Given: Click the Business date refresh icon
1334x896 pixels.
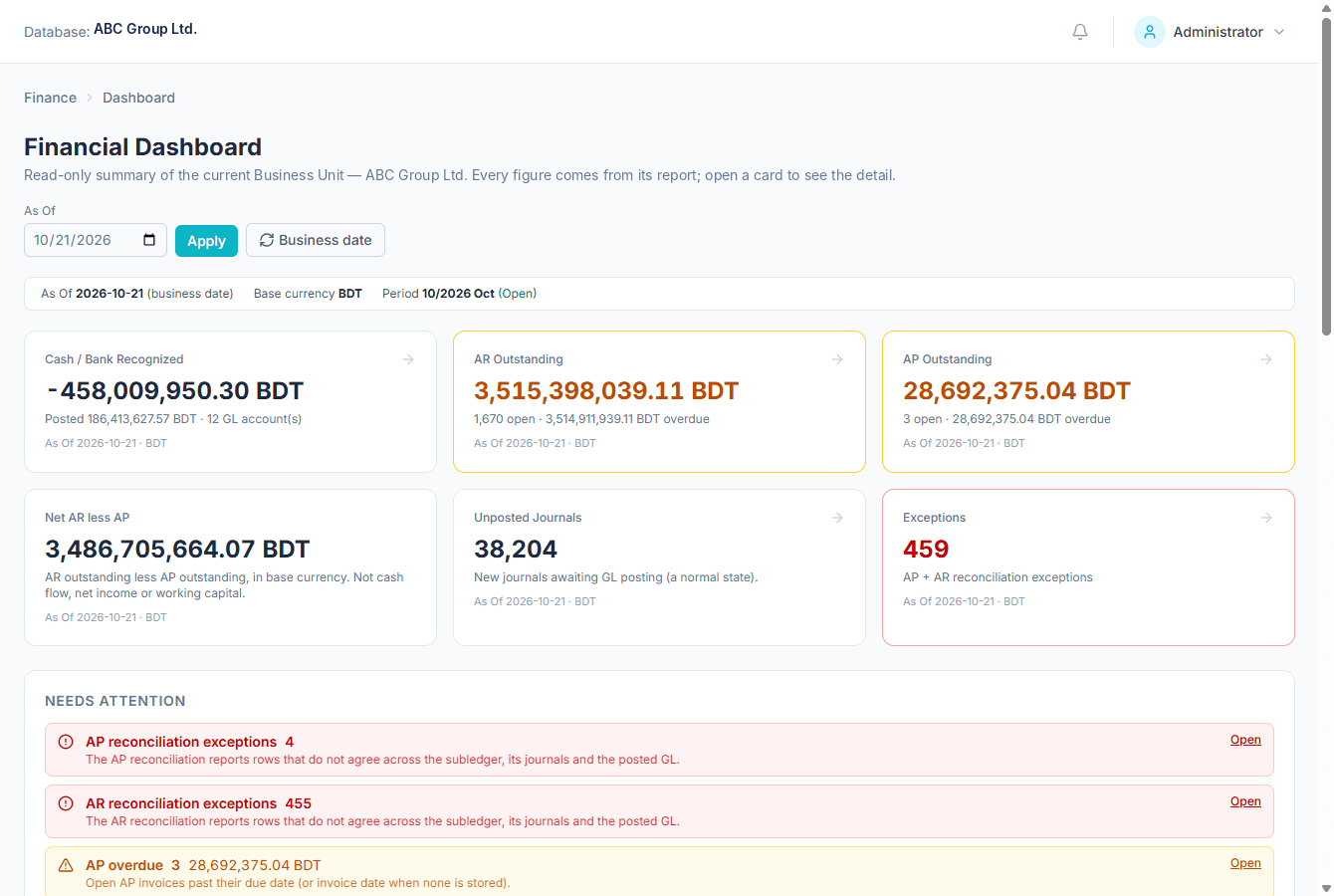Looking at the screenshot, I should tap(267, 240).
